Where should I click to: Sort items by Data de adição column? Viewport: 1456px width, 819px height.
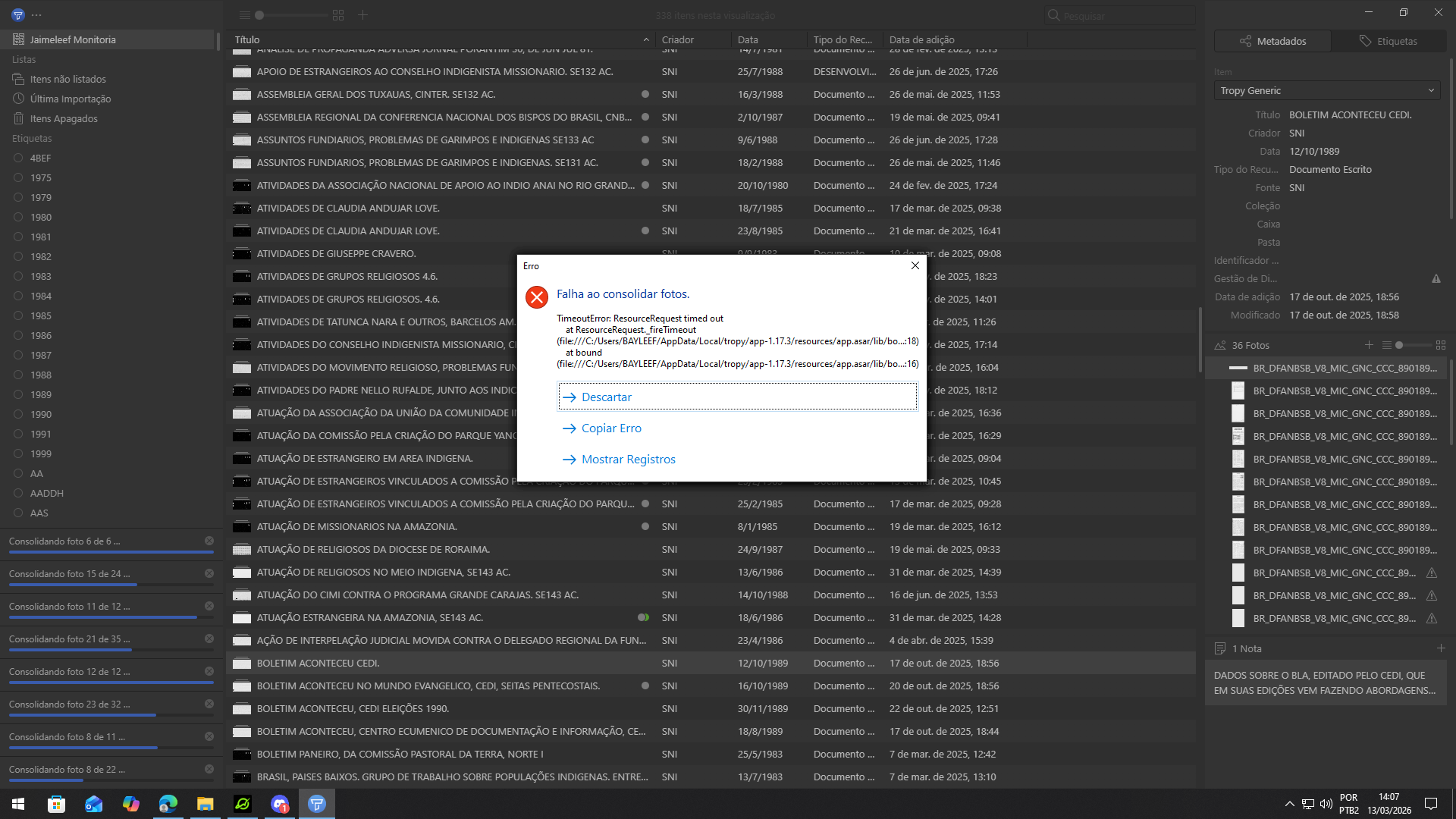coord(921,39)
